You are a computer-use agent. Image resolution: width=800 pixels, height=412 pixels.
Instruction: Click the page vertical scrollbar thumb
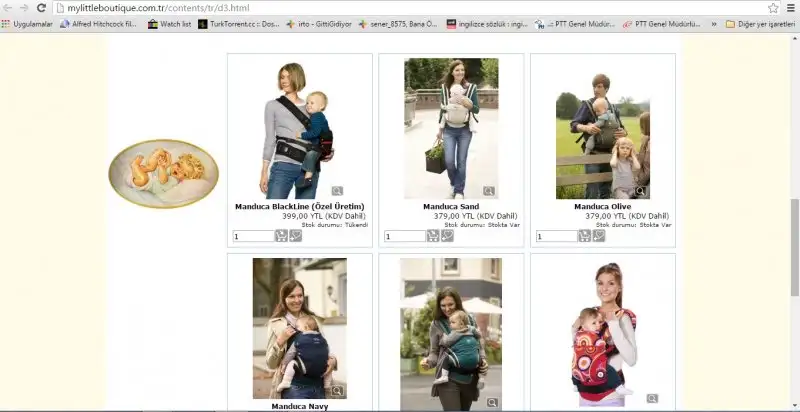tap(794, 247)
